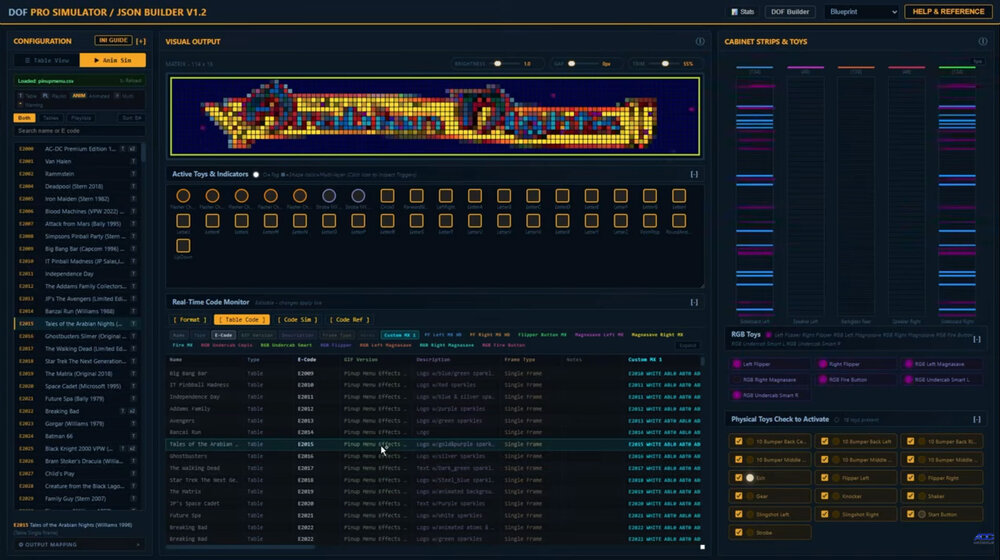Select the Tables filter button
This screenshot has height=560, width=1000.
pos(51,118)
